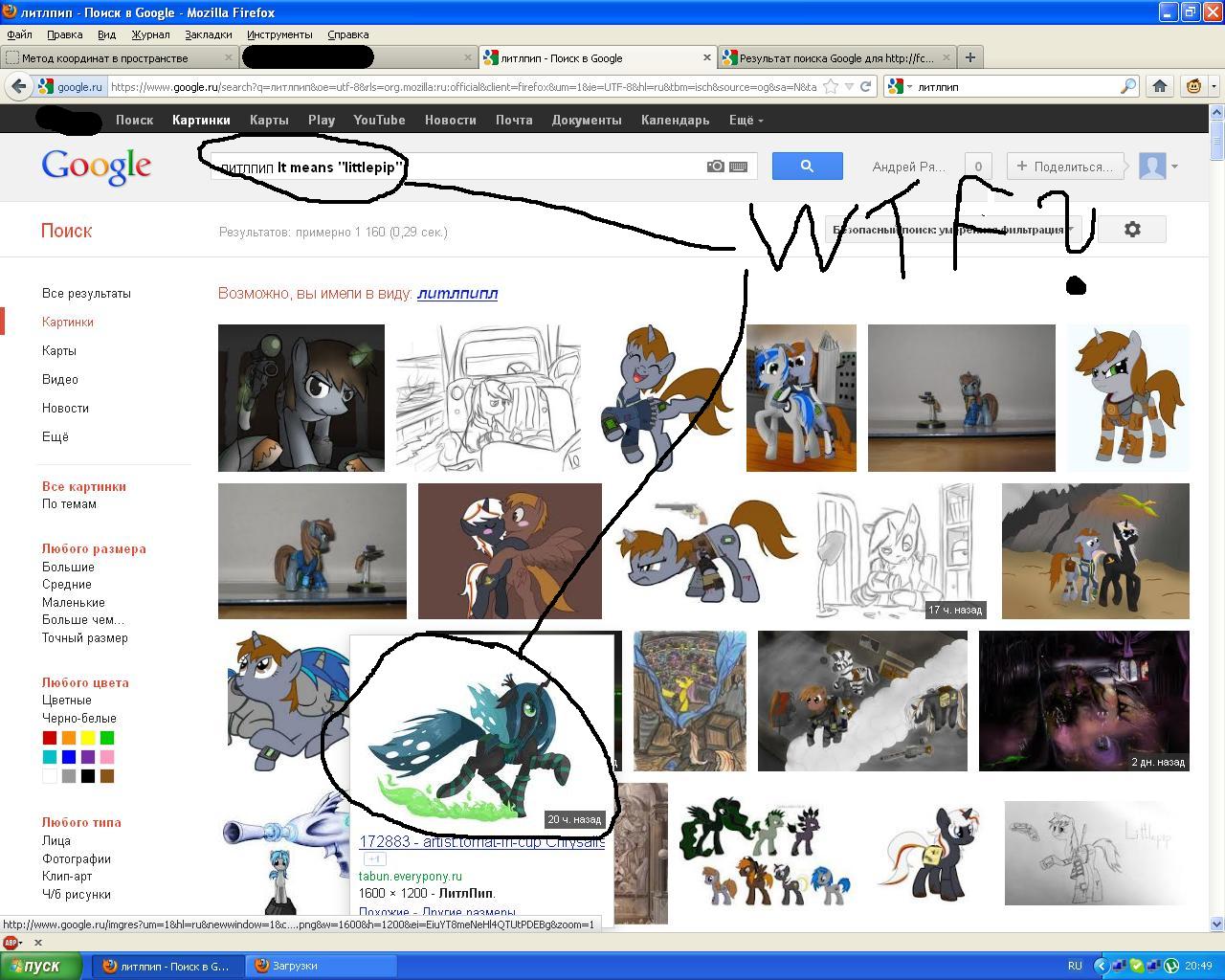Bookmark this page with the star icon
Viewport: 1225px width, 980px height.
(831, 86)
